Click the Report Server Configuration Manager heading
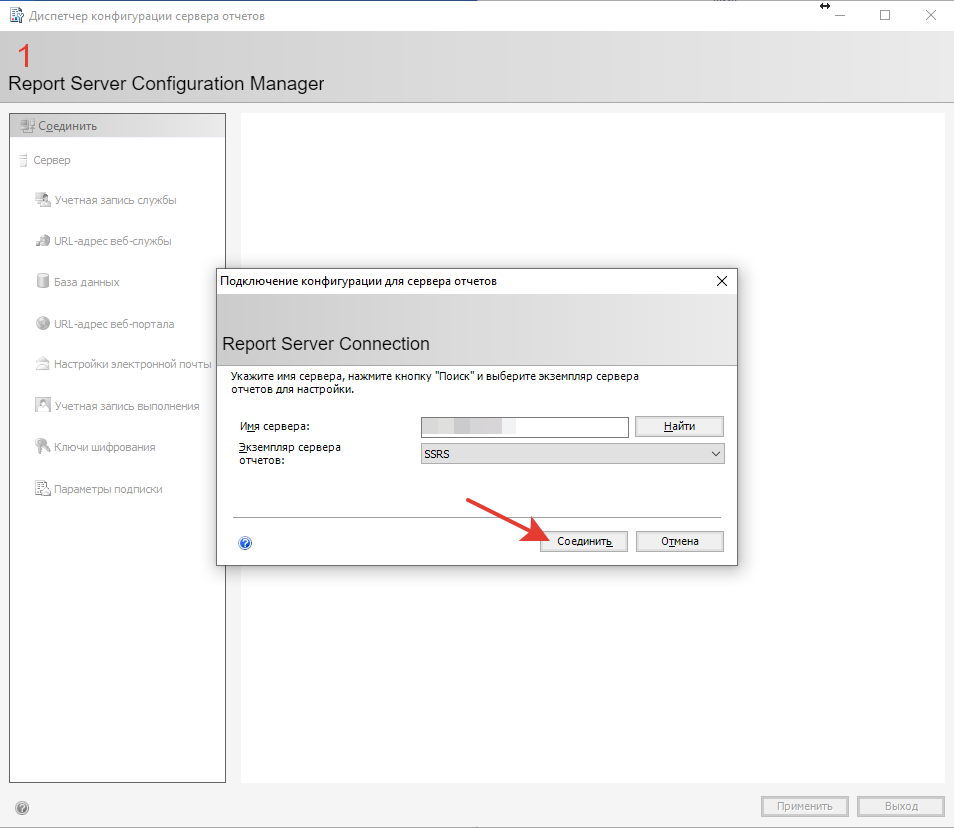The height and width of the screenshot is (828, 954). pos(166,83)
